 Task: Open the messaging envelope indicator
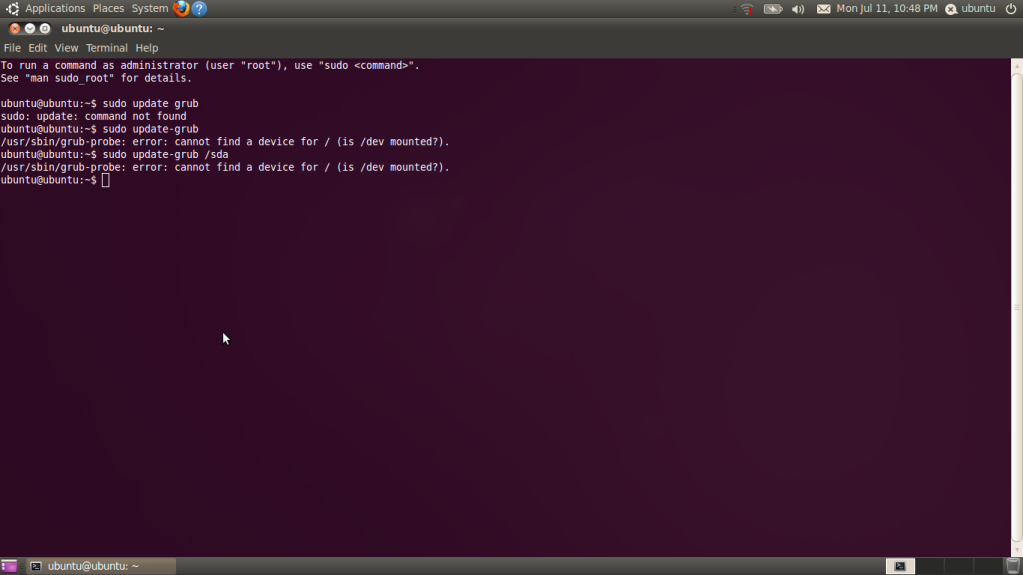823,9
